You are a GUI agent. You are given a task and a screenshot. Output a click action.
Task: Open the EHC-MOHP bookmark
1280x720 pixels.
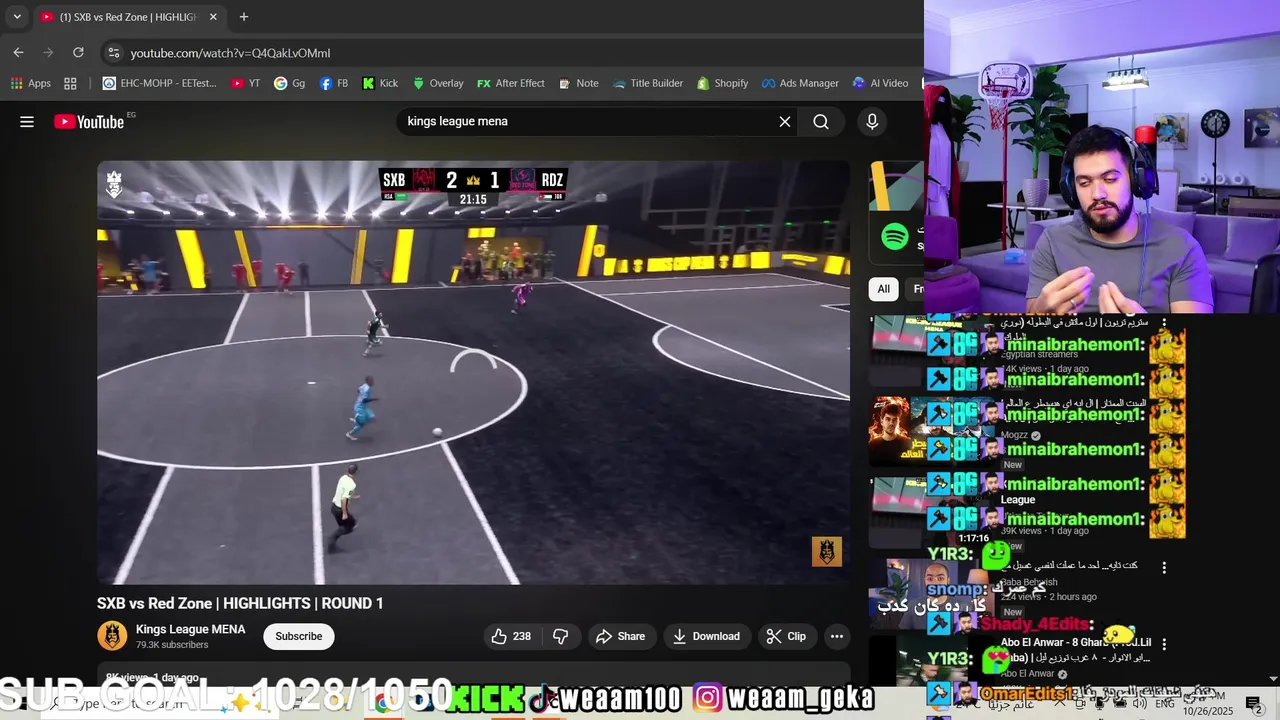point(159,83)
